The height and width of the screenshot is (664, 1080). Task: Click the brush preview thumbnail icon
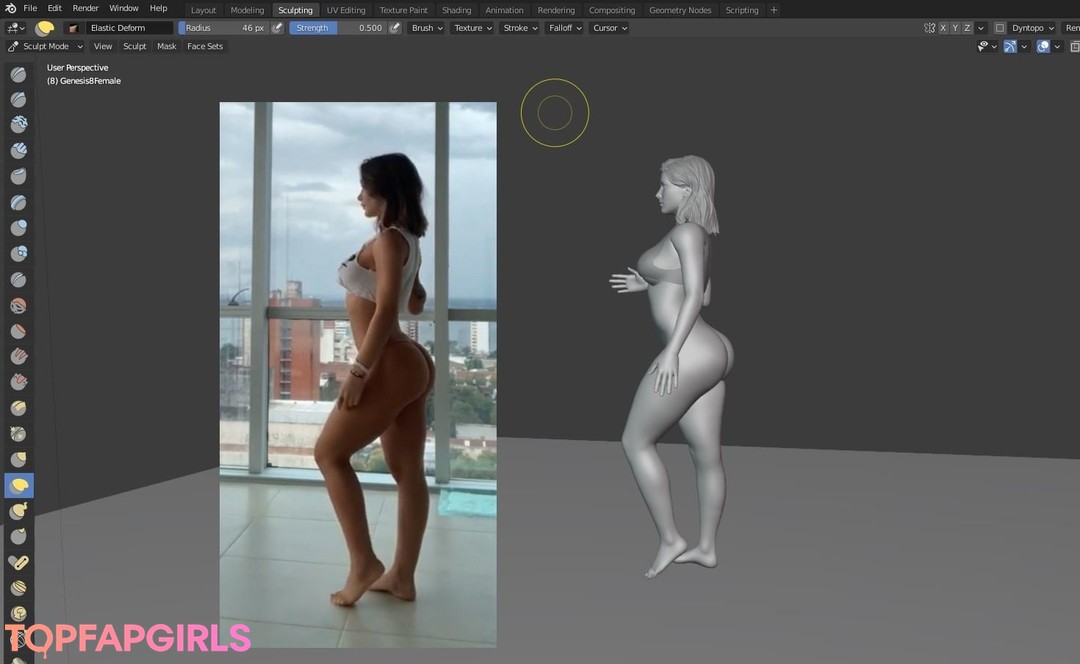[45, 28]
